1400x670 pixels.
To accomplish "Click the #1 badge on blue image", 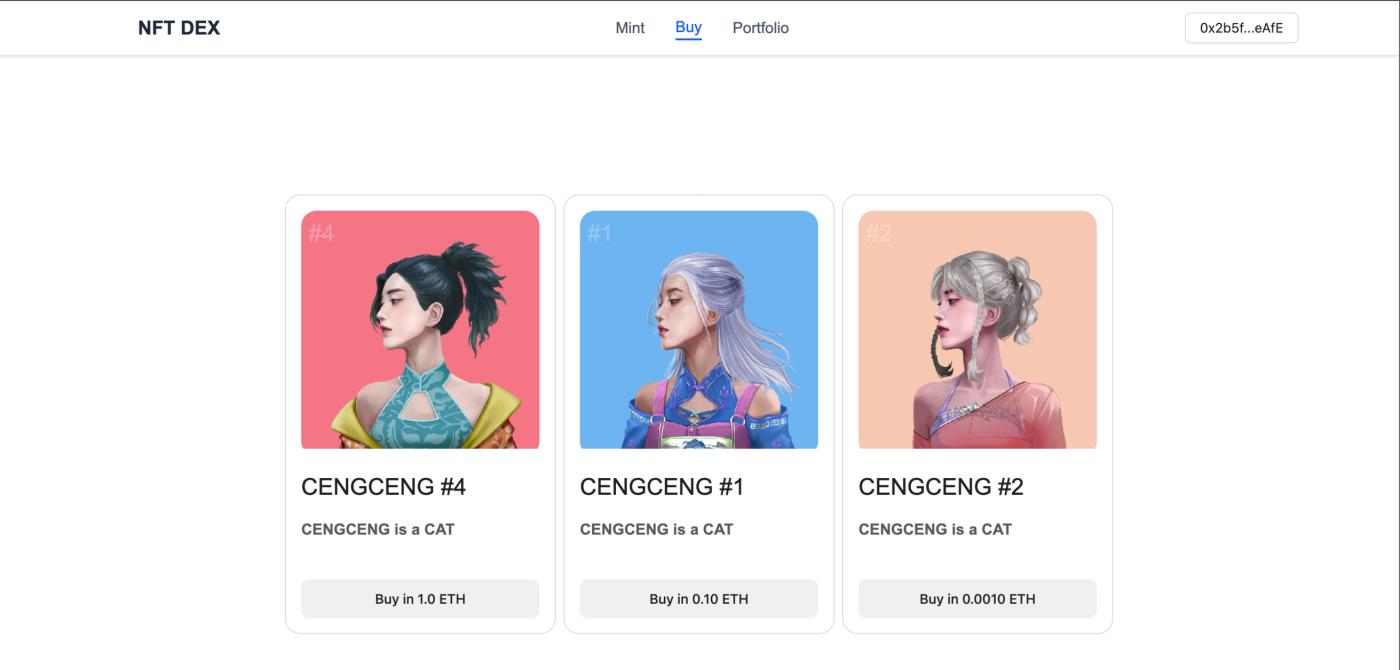I will (599, 233).
